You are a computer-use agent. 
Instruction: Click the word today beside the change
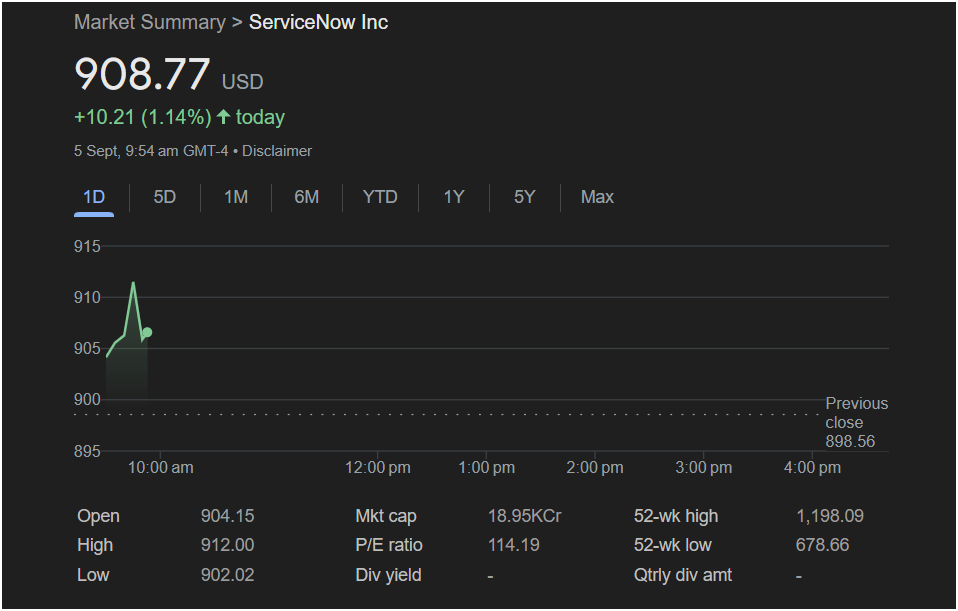point(260,117)
